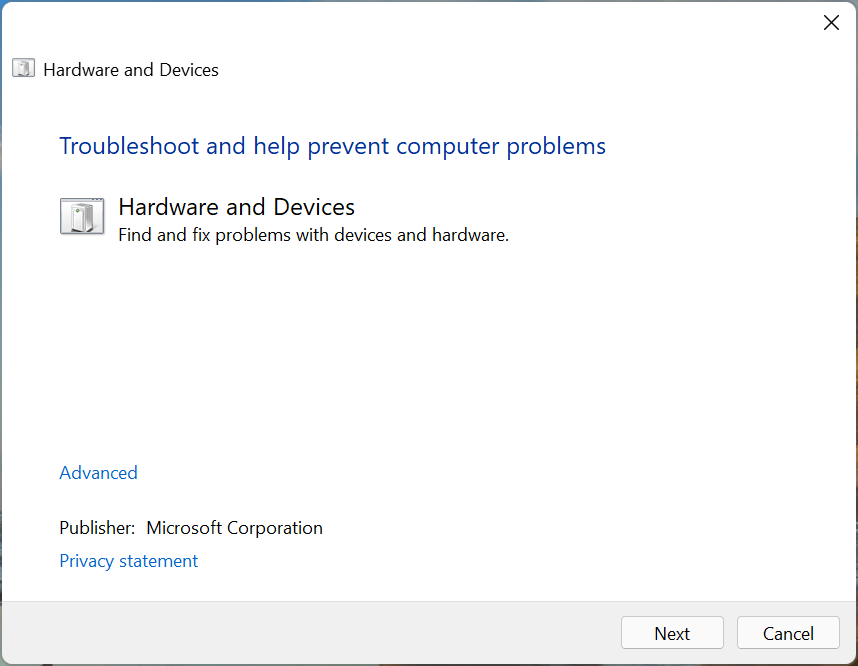This screenshot has height=666, width=858.
Task: Click the Cancel button in the footer
Action: (x=788, y=632)
